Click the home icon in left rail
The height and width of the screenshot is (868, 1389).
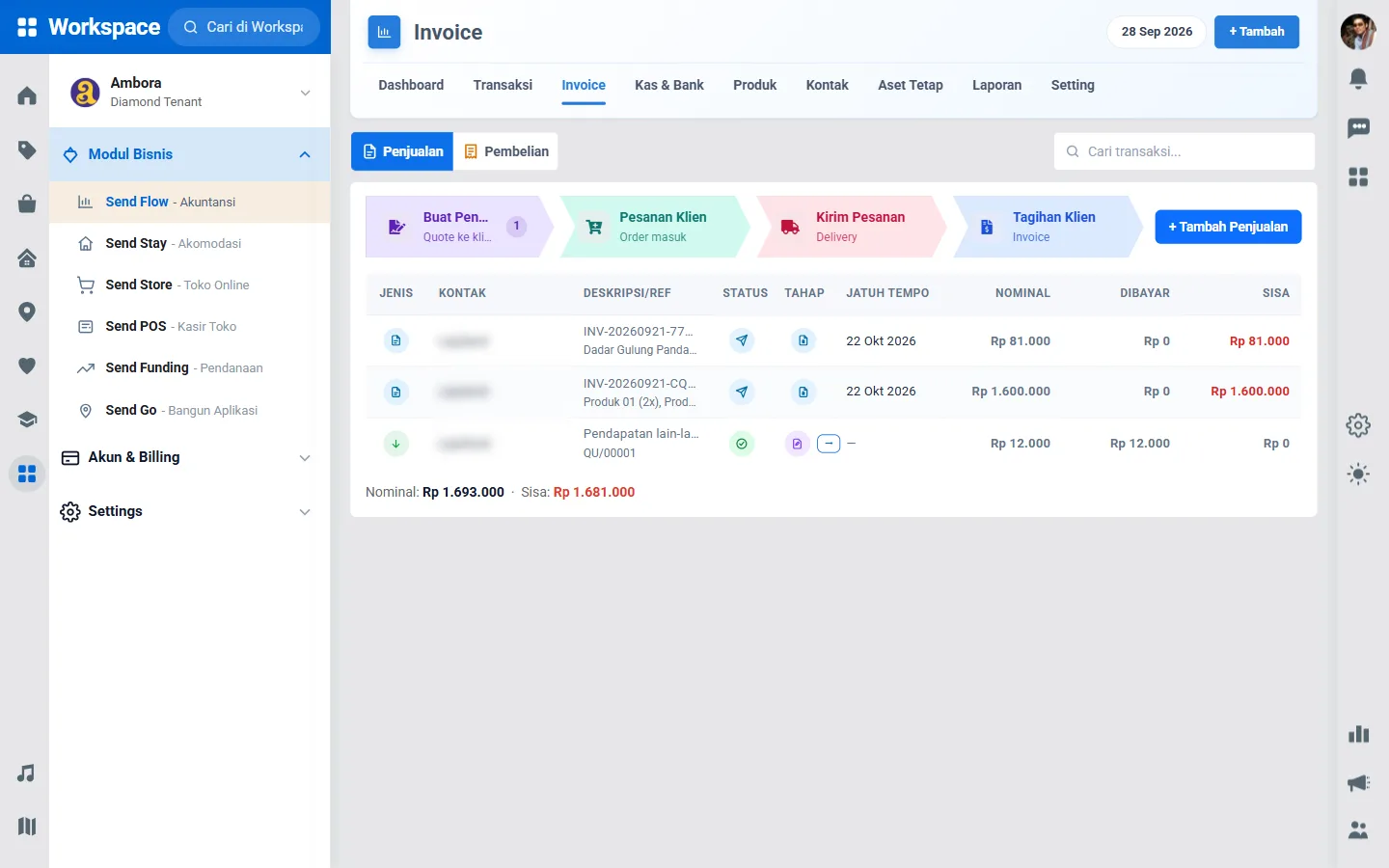pyautogui.click(x=27, y=95)
